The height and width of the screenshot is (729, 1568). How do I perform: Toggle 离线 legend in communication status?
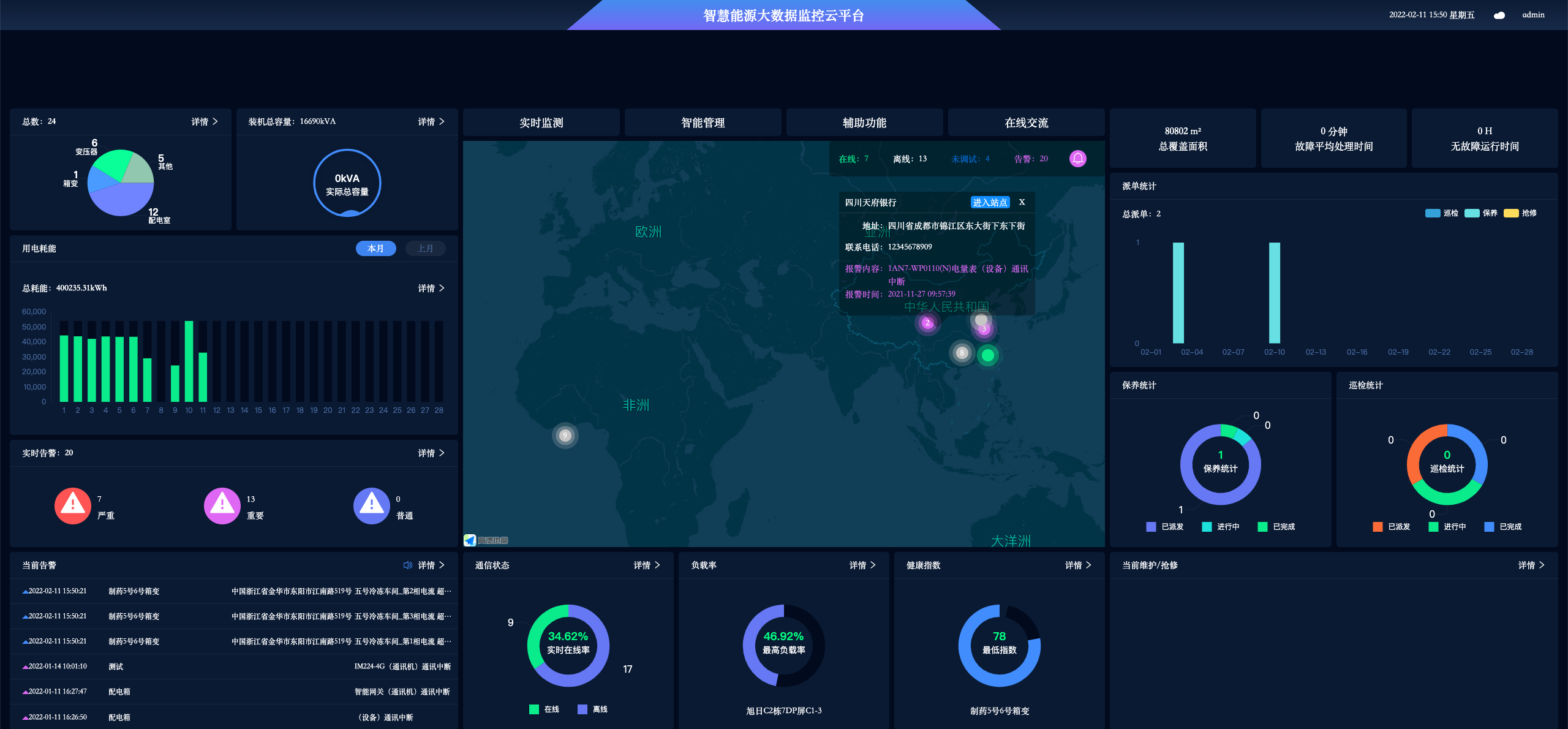point(592,709)
